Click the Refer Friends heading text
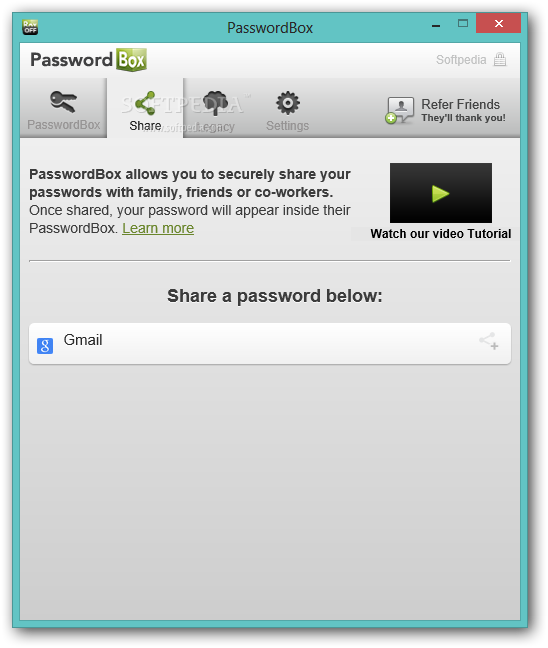548x648 pixels. [460, 104]
